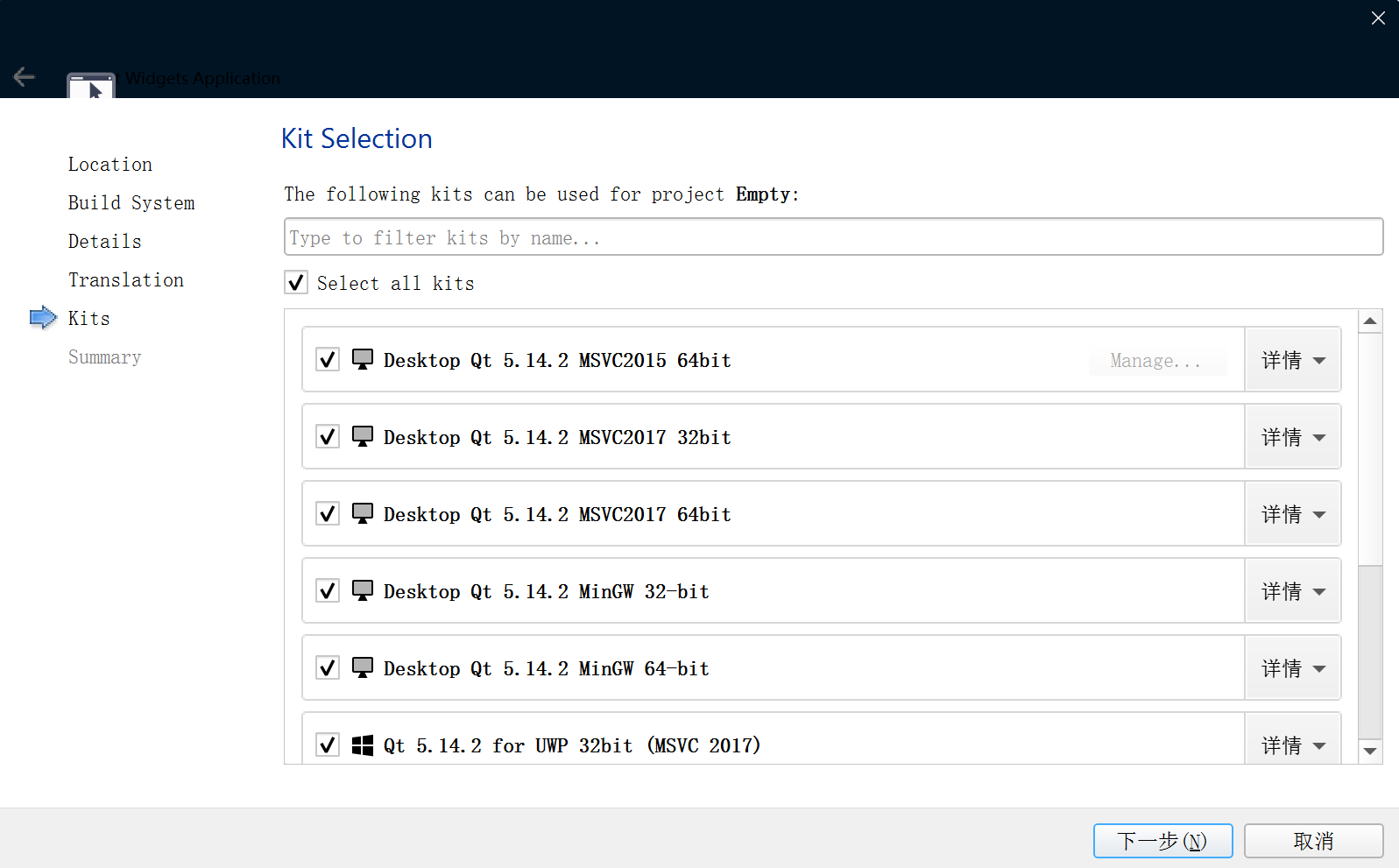Click monitor icon of MSVC2017 32bit kit
1399x868 pixels.
tap(363, 436)
